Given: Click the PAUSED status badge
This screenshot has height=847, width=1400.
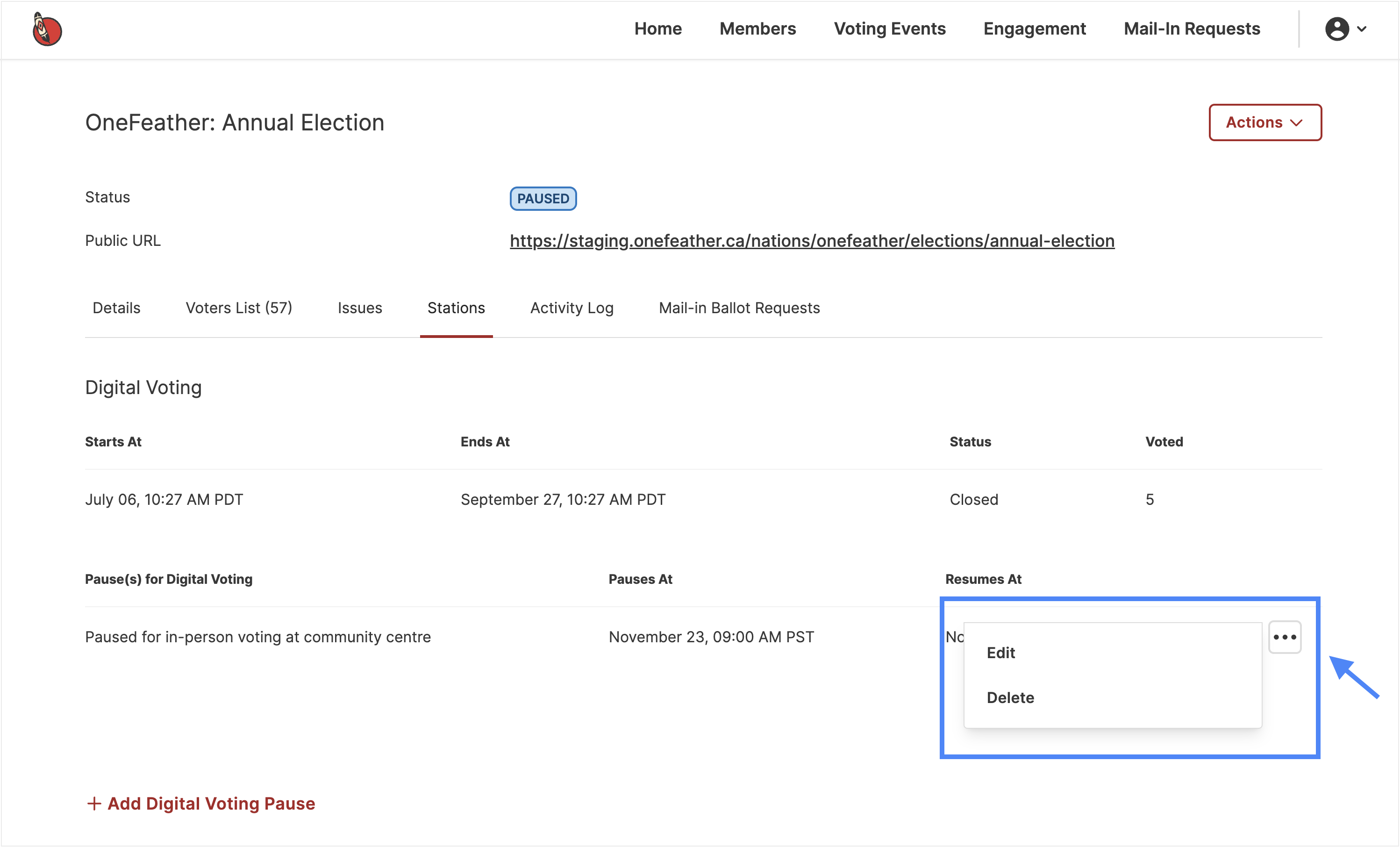Looking at the screenshot, I should (x=543, y=198).
